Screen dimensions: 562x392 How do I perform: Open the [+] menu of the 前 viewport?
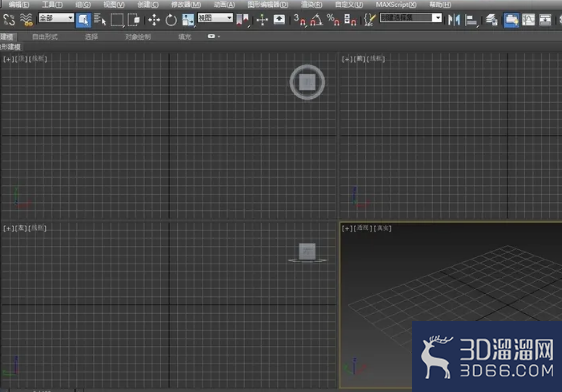[346, 59]
